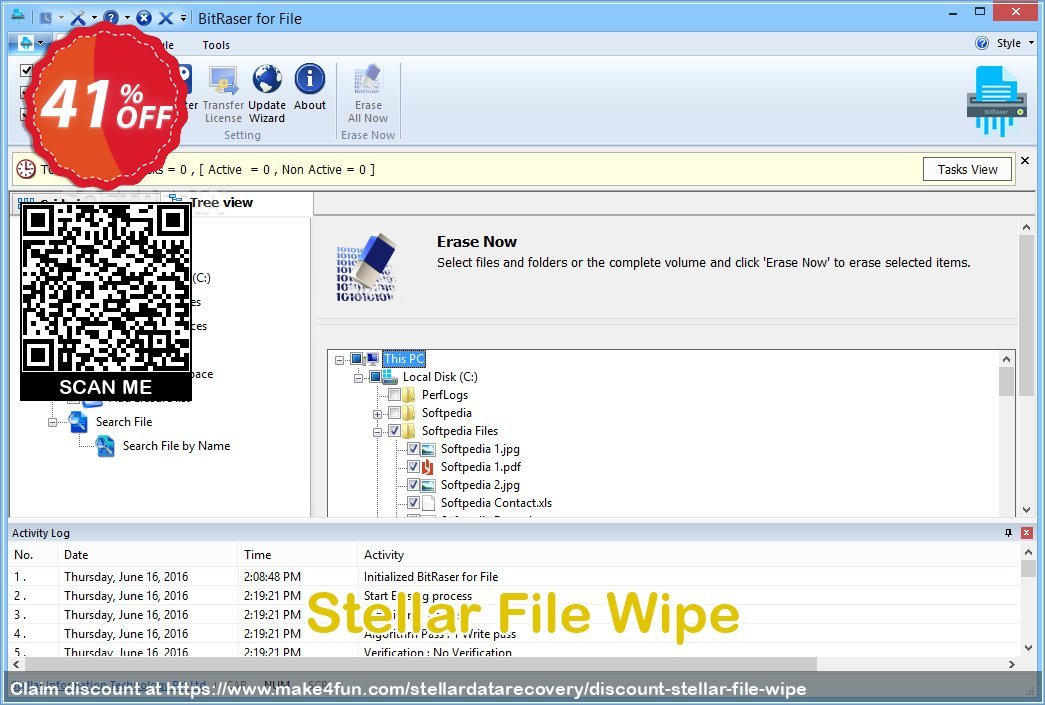Collapse the This PC tree node
This screenshot has height=705, width=1045.
coord(339,360)
